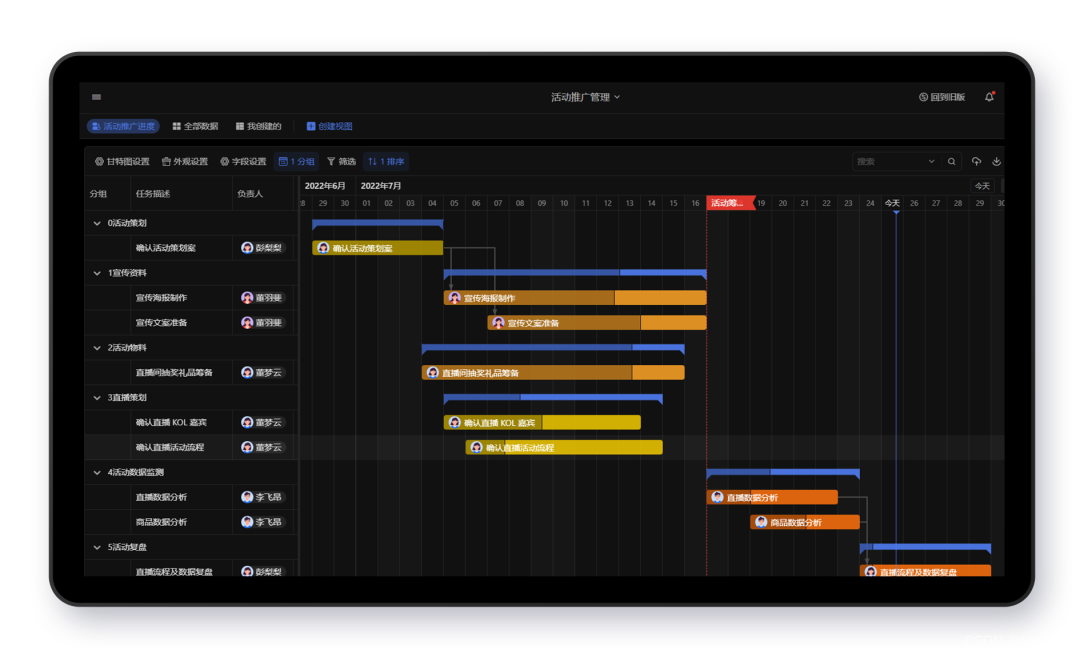The height and width of the screenshot is (658, 1080).
Task: Open the search field dropdown arrow
Action: [x=931, y=161]
